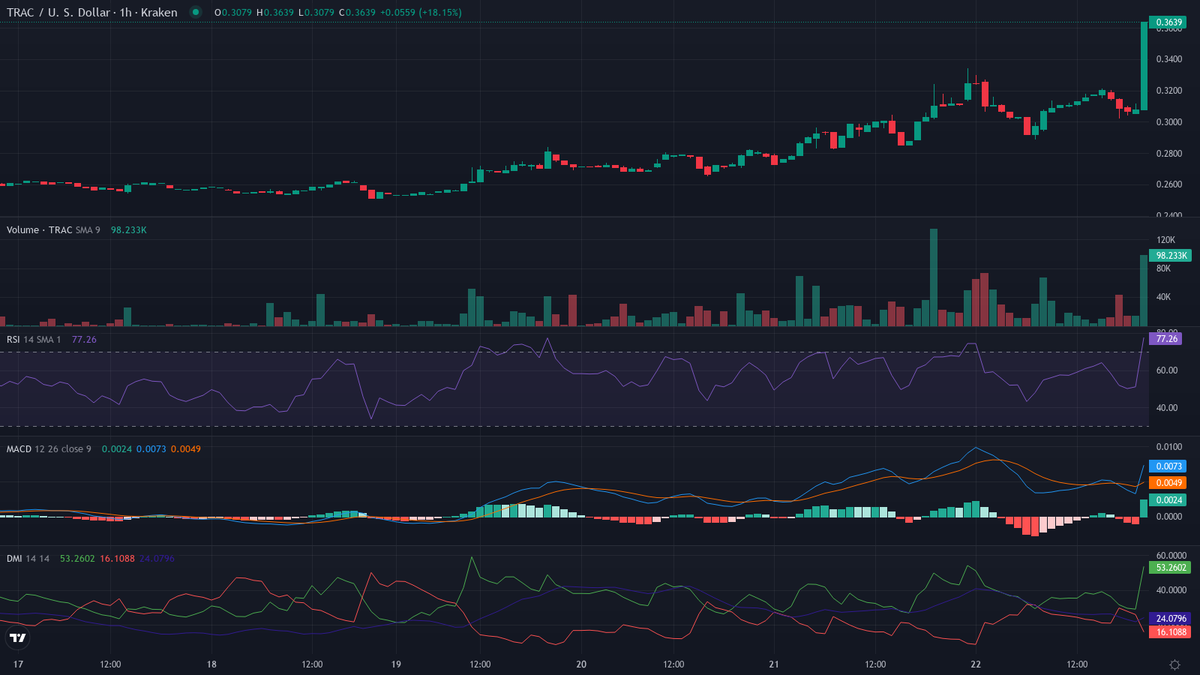Click the blue 0.0073 value in MACD legend
Screen dimensions: 1200x675
pyautogui.click(x=151, y=448)
